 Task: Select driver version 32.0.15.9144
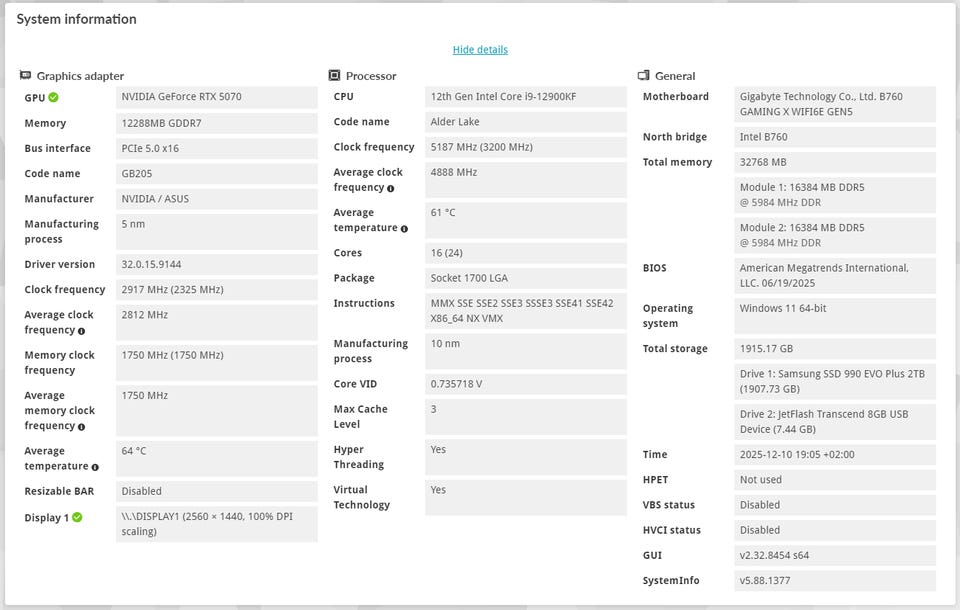pyautogui.click(x=217, y=264)
